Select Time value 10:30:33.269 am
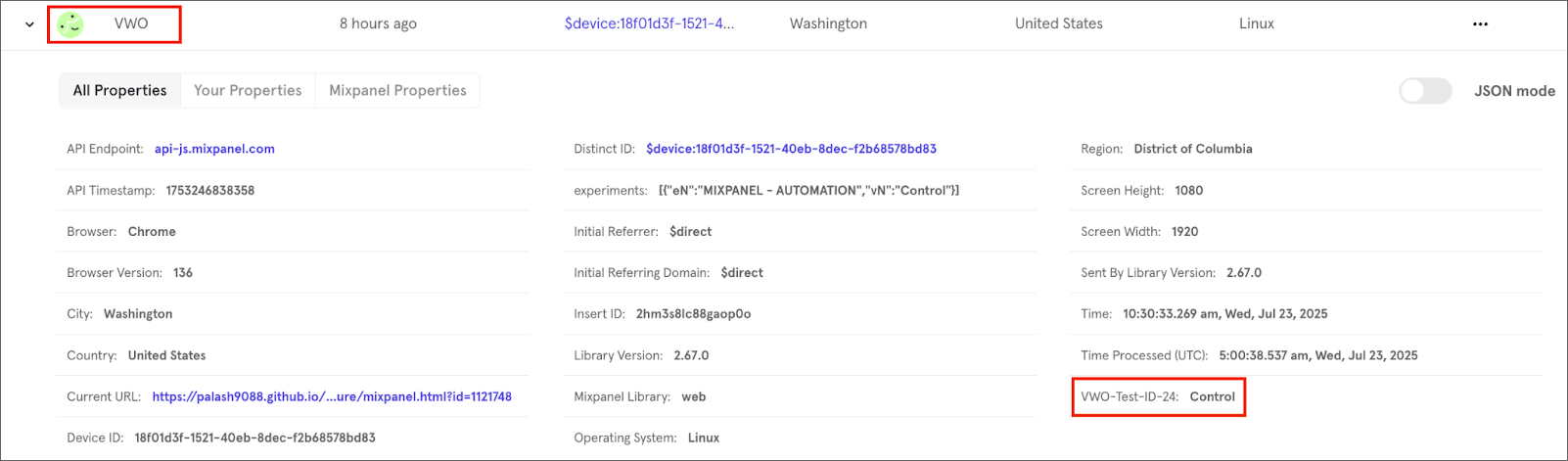The width and height of the screenshot is (1568, 461). click(x=1224, y=313)
